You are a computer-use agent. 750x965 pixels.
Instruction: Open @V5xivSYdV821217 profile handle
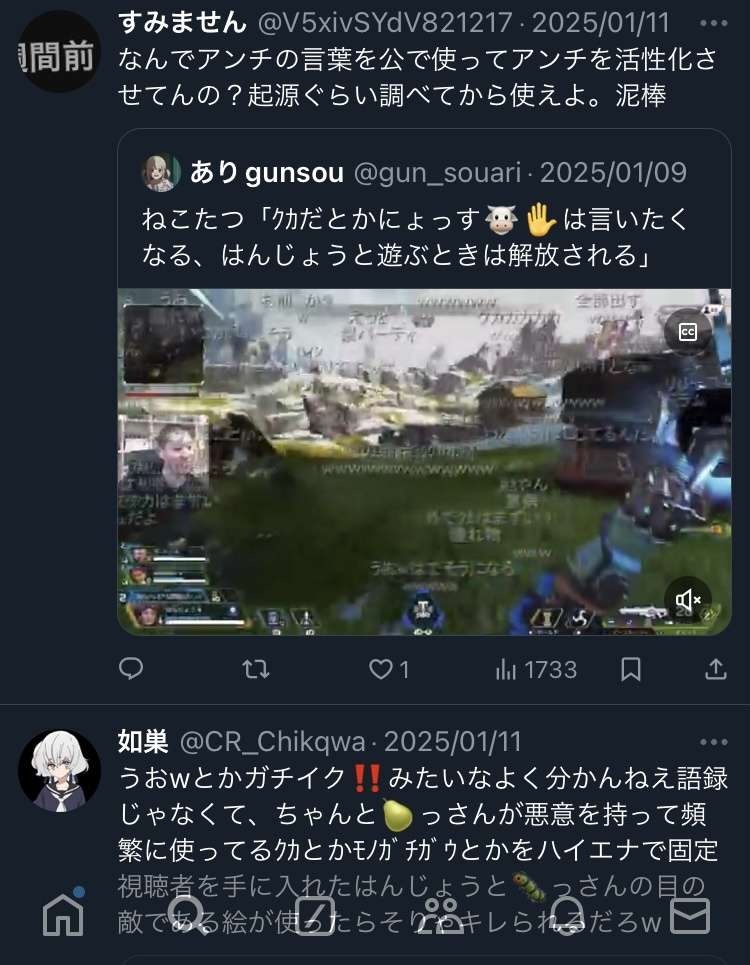pos(385,23)
